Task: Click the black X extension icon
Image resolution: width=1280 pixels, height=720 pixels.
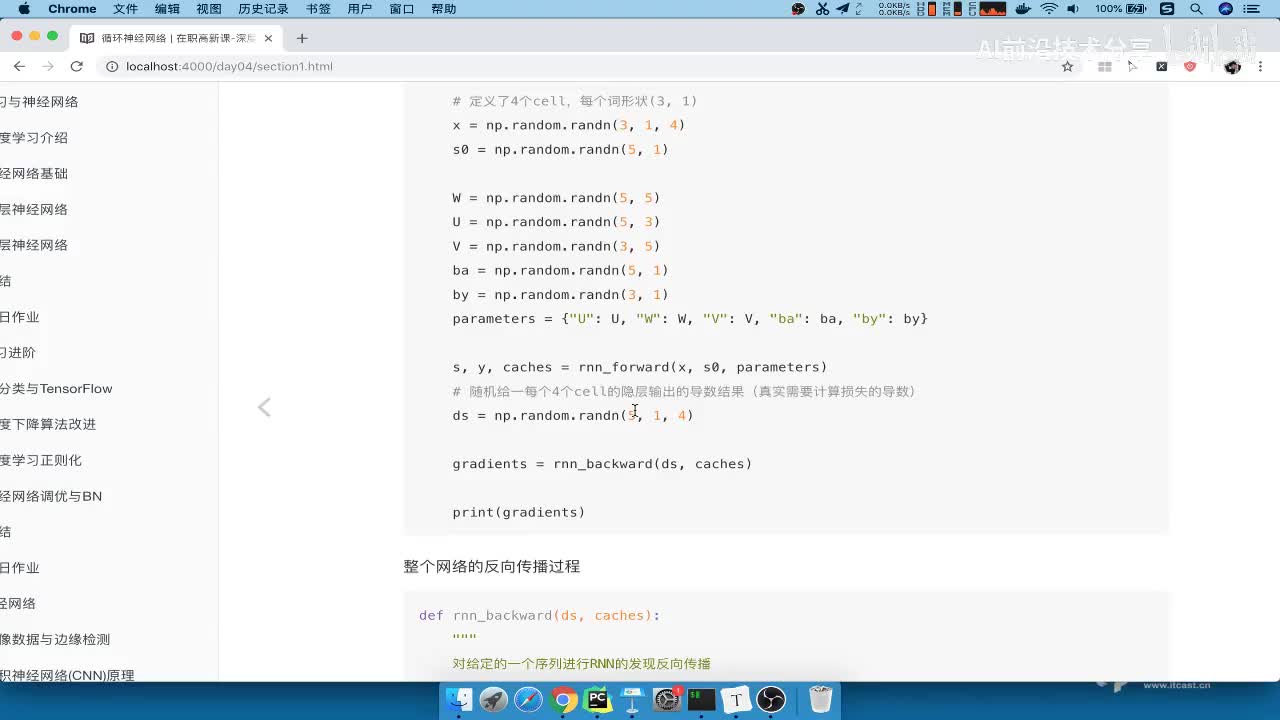Action: tap(1161, 66)
